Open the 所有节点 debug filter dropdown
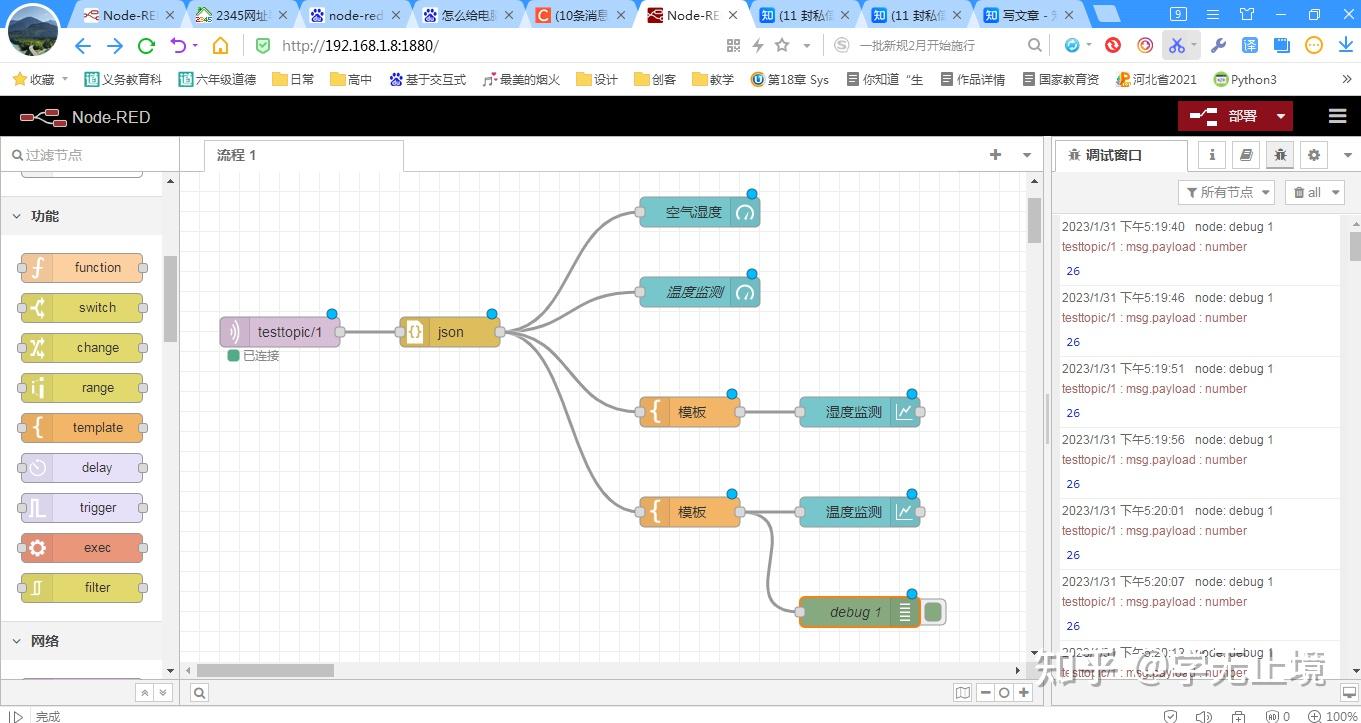The width and height of the screenshot is (1361, 723). coord(1226,192)
